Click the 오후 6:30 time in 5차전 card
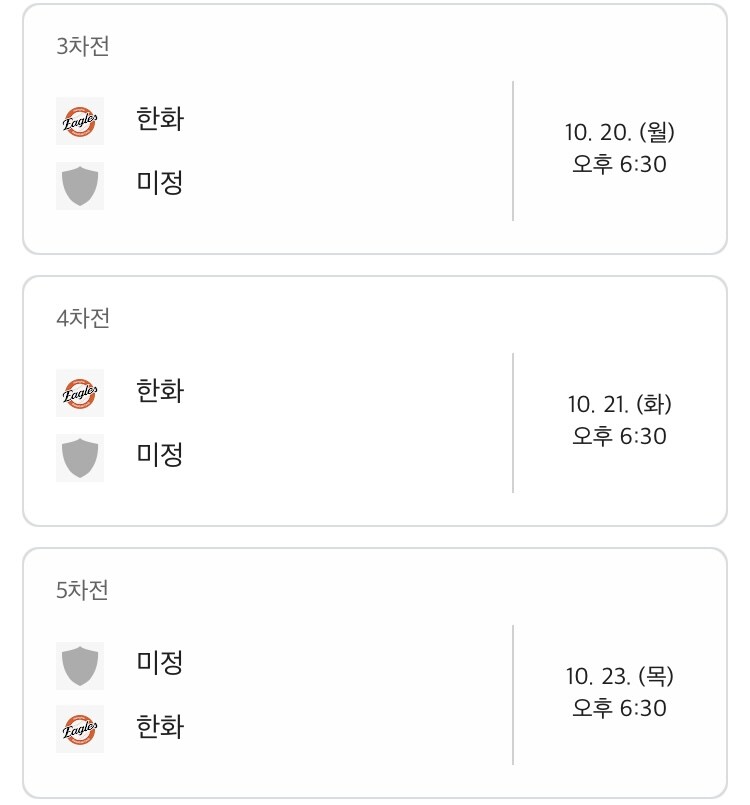750x805 pixels. click(619, 708)
